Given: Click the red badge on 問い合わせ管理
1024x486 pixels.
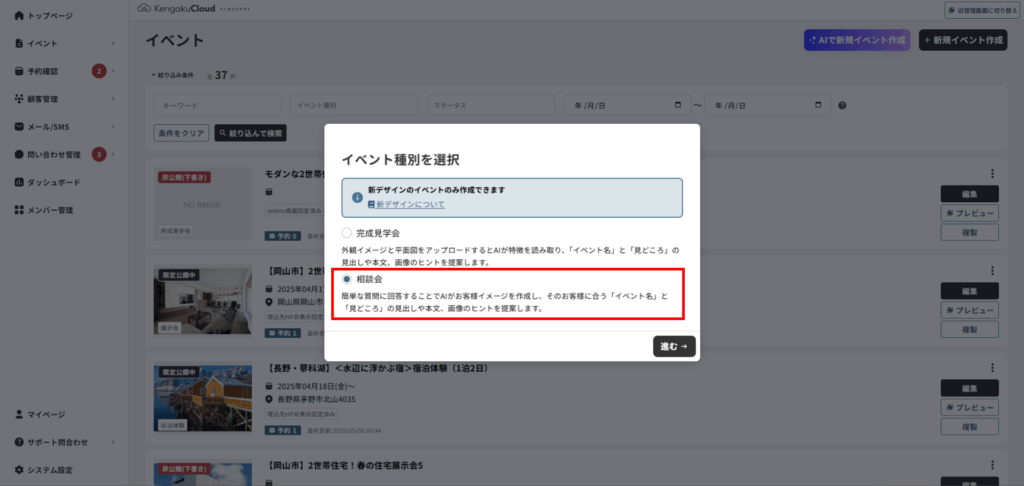Looking at the screenshot, I should pos(99,155).
